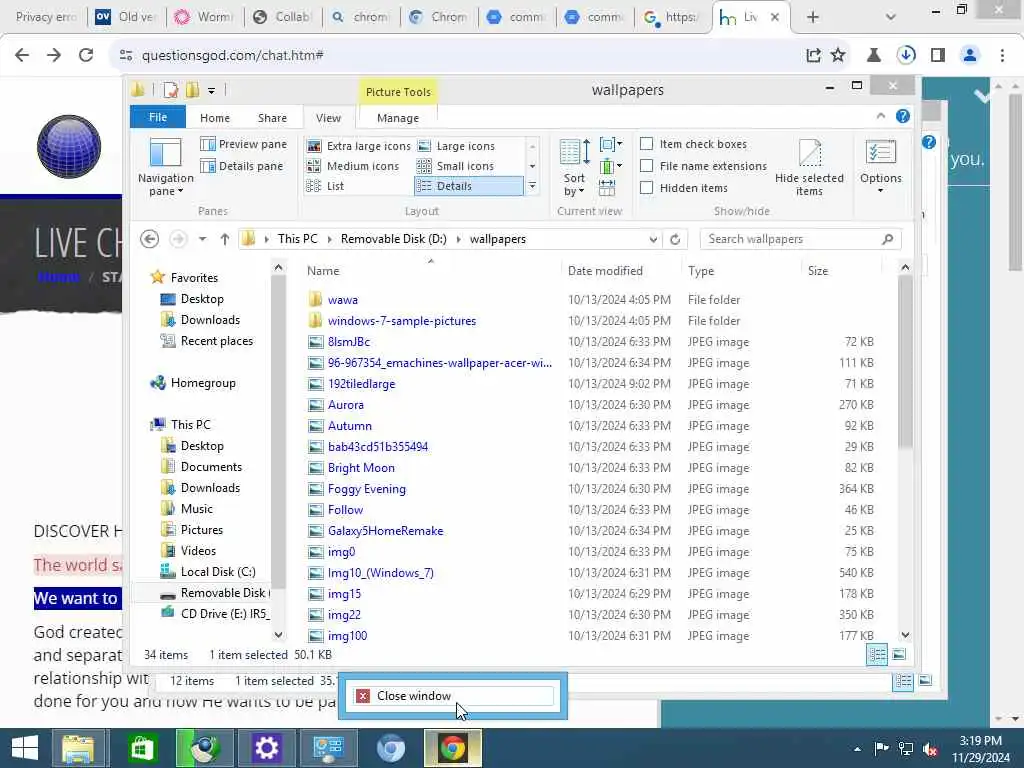The height and width of the screenshot is (768, 1024).
Task: Collapse the ribbon with the chevron
Action: (881, 116)
